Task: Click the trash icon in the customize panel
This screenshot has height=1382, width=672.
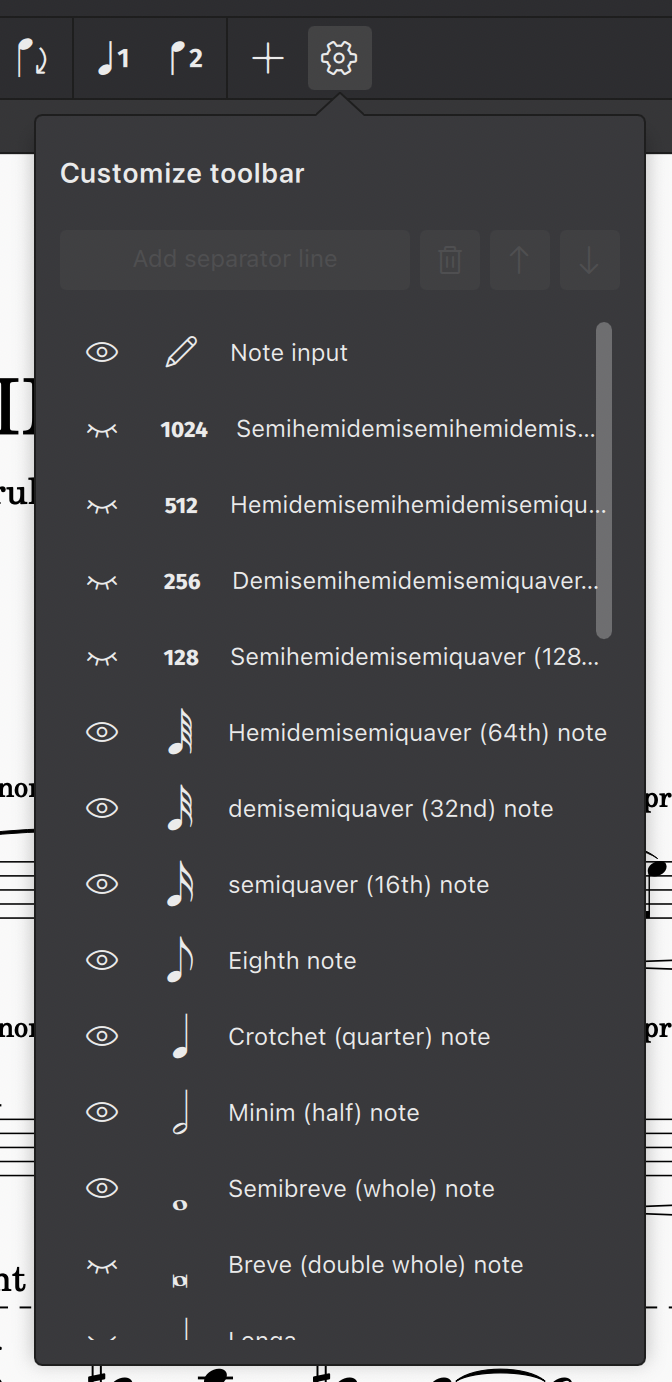Action: pos(449,260)
